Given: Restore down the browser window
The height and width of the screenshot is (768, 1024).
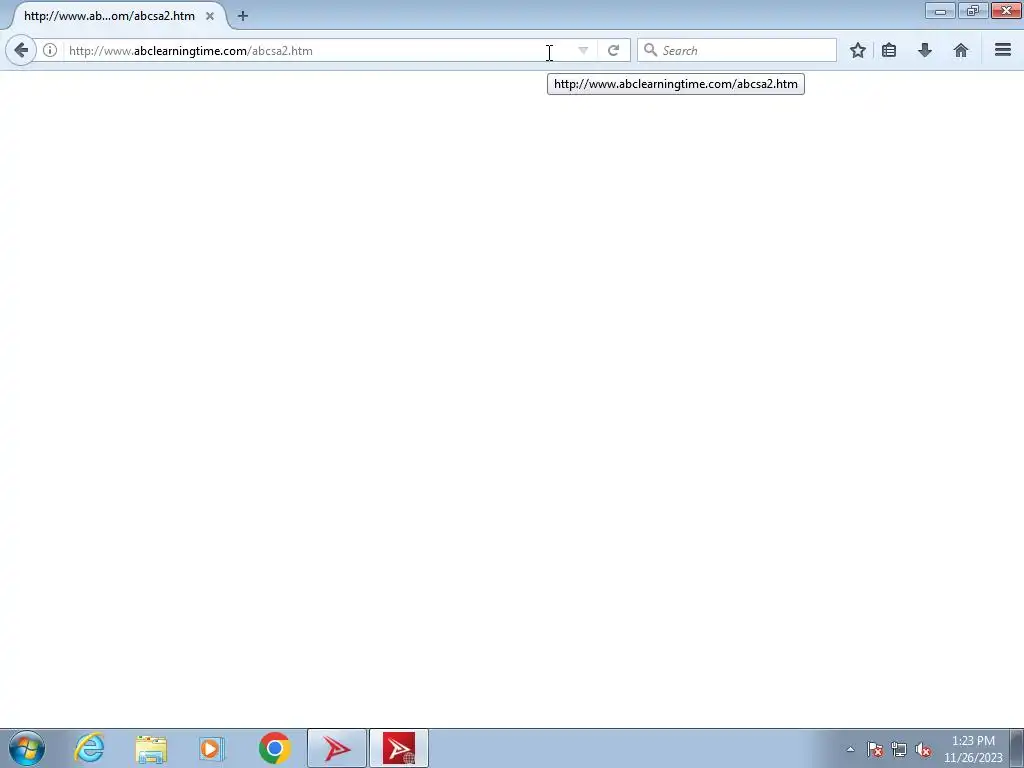Looking at the screenshot, I should [973, 10].
